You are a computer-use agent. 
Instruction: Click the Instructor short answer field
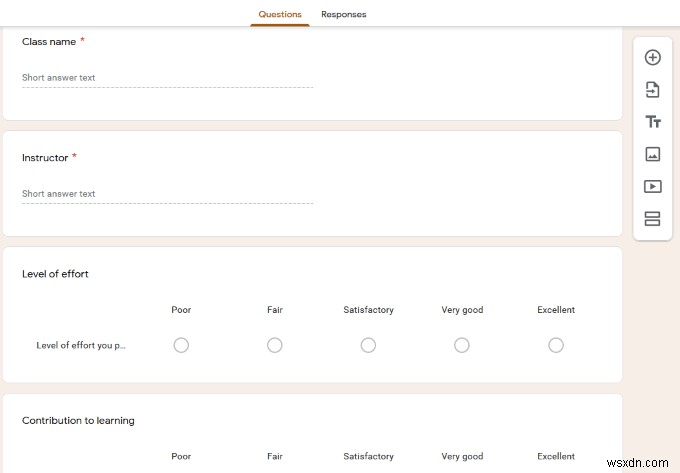167,194
